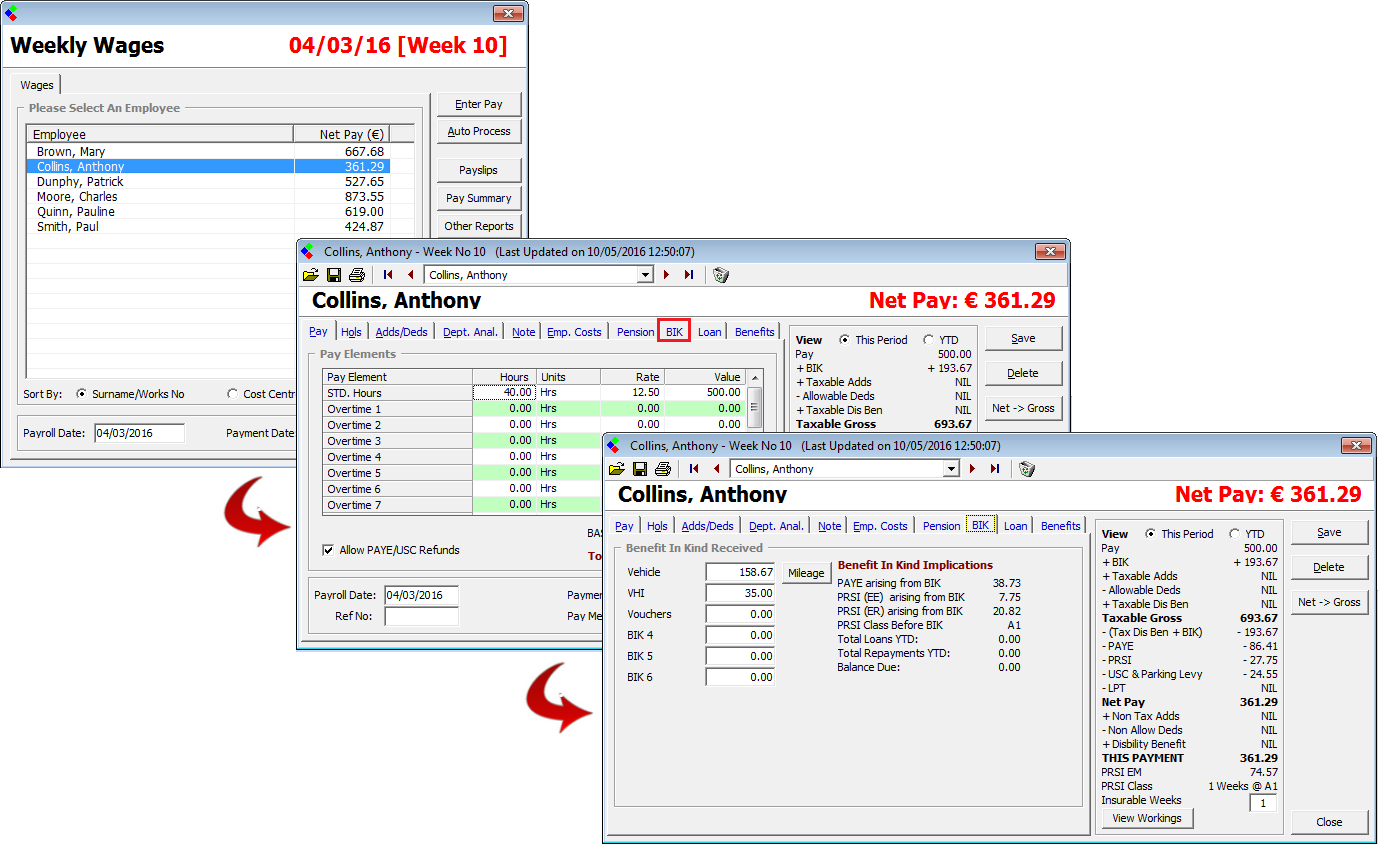This screenshot has width=1379, height=847.
Task: Toggle the Allow PAYE/USC Refunds checkbox
Action: 328,550
